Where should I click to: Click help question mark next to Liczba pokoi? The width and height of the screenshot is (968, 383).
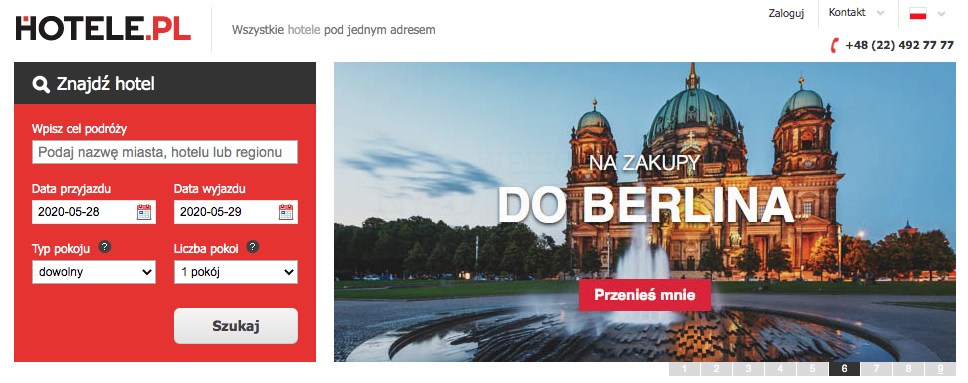tap(252, 247)
